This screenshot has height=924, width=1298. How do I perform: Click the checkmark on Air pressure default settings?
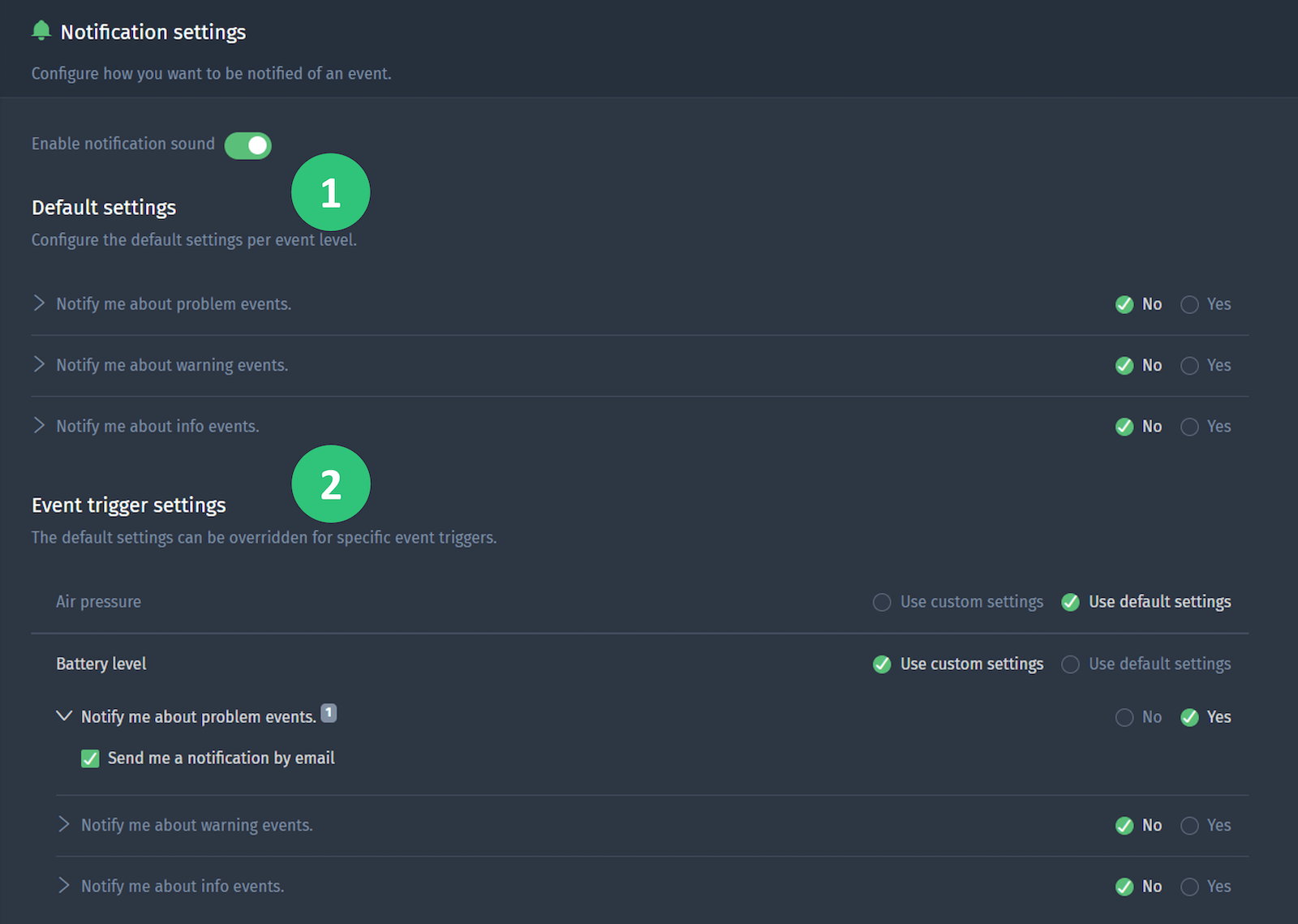click(1070, 602)
